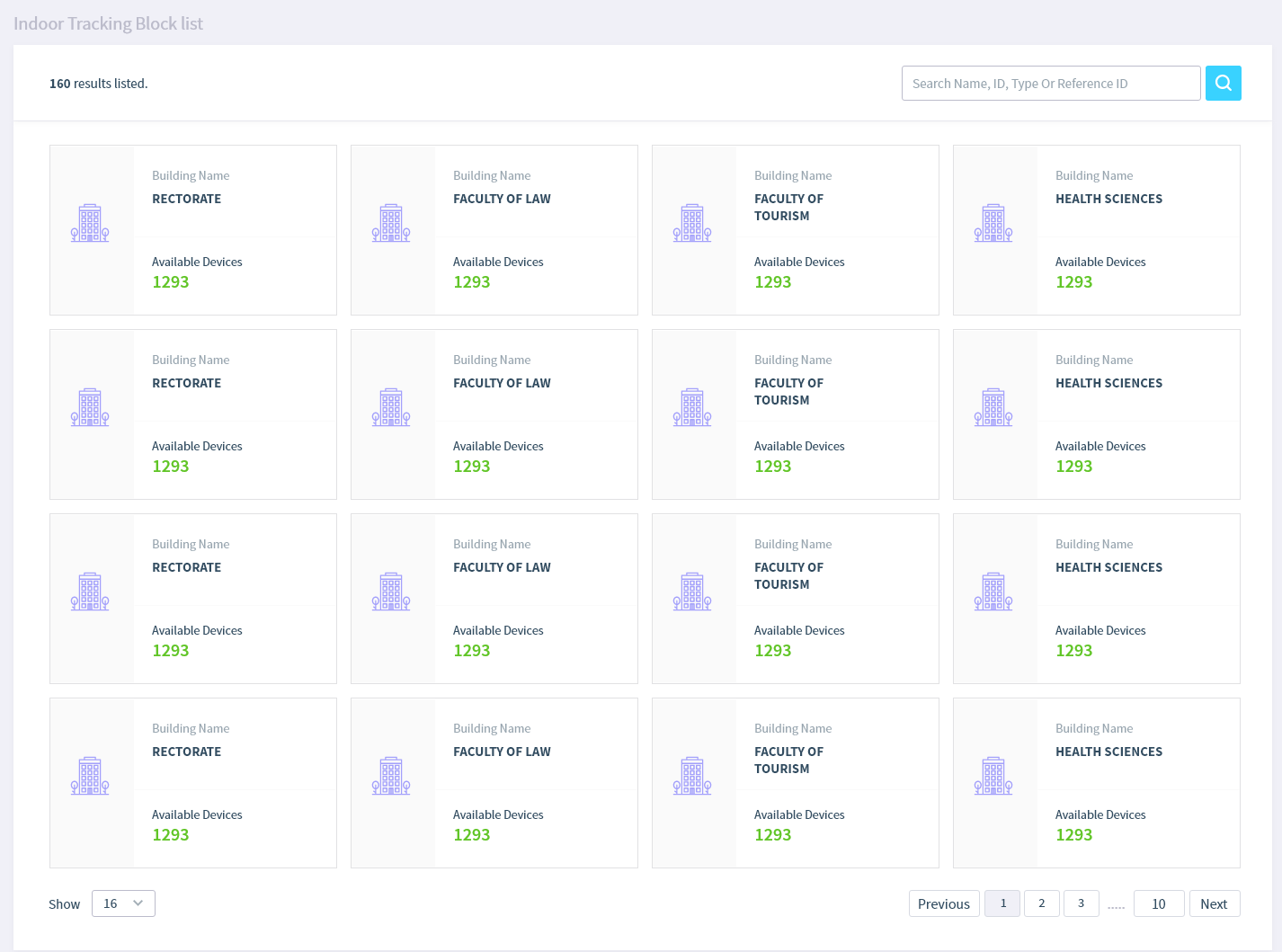
Task: Click 'Available Devices' label on third-row RECTORATE card
Action: point(197,630)
